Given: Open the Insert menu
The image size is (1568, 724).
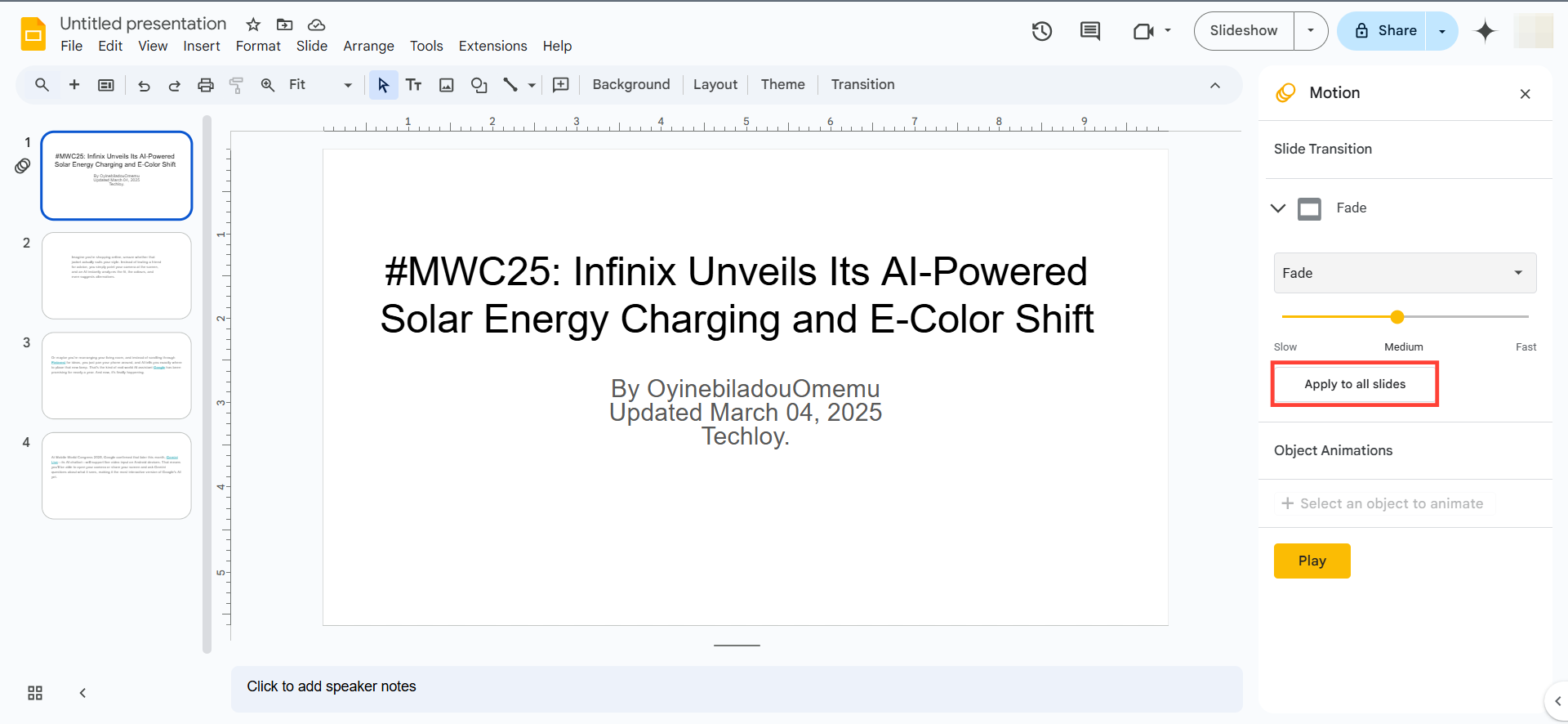Looking at the screenshot, I should pos(202,46).
